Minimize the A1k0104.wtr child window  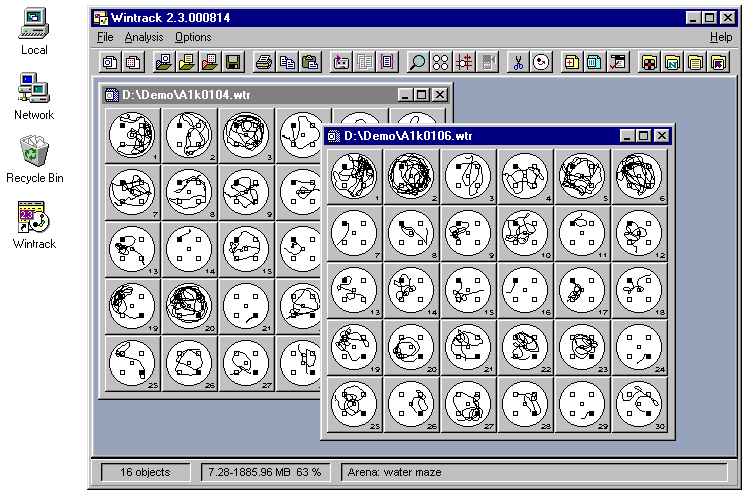click(x=405, y=95)
